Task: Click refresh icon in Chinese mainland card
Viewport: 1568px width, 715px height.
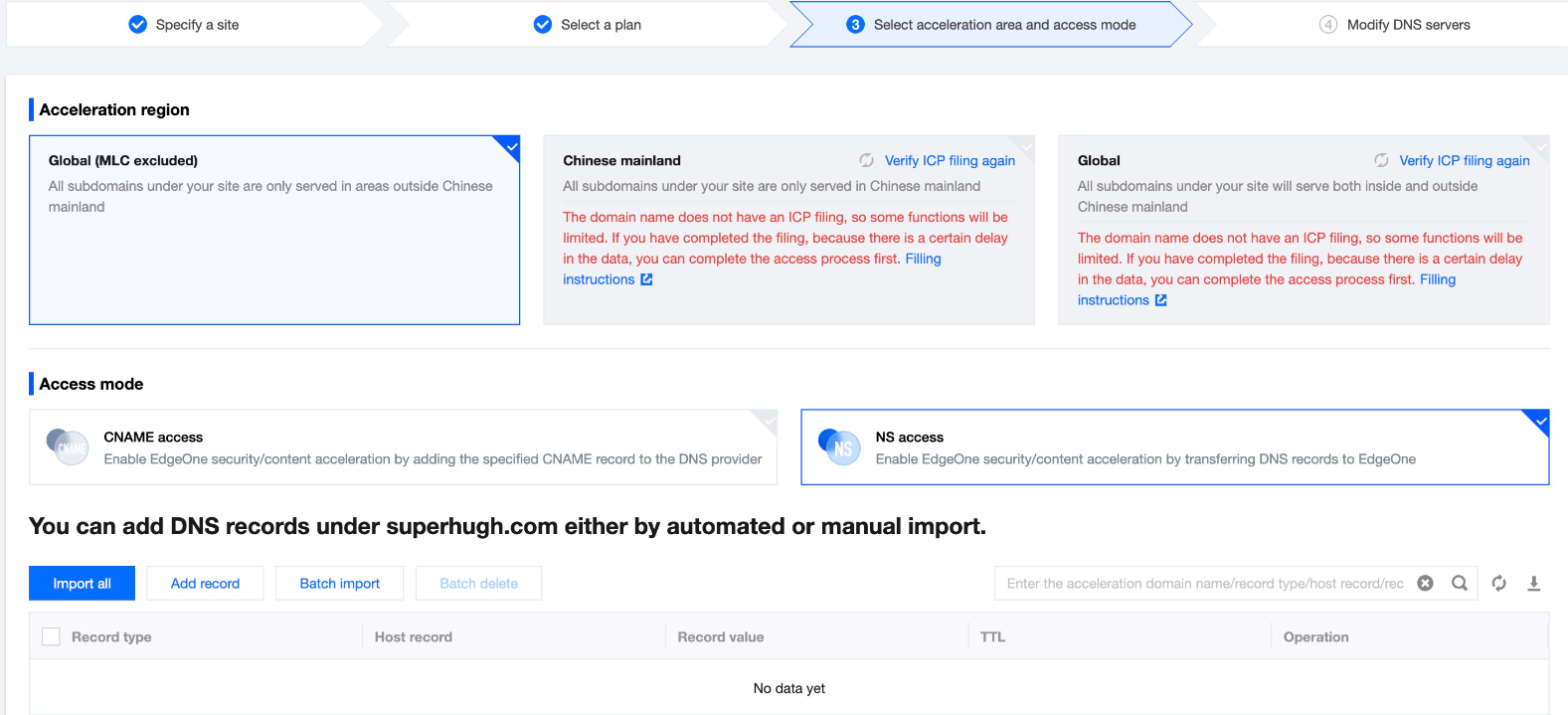Action: (x=866, y=160)
